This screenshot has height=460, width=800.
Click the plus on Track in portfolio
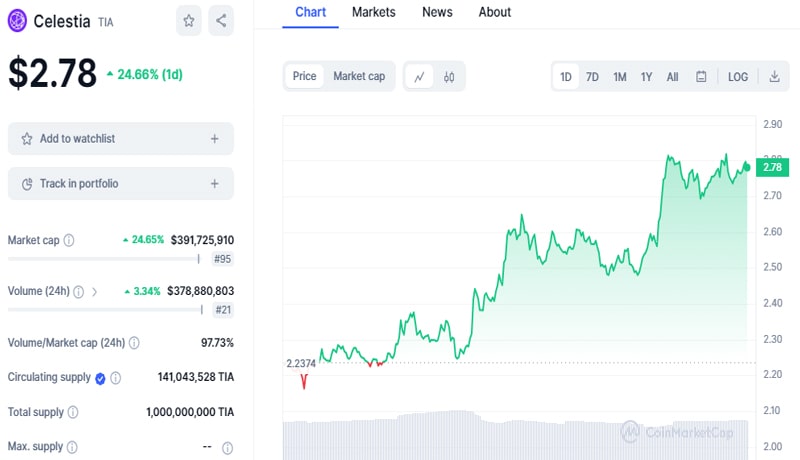[215, 184]
